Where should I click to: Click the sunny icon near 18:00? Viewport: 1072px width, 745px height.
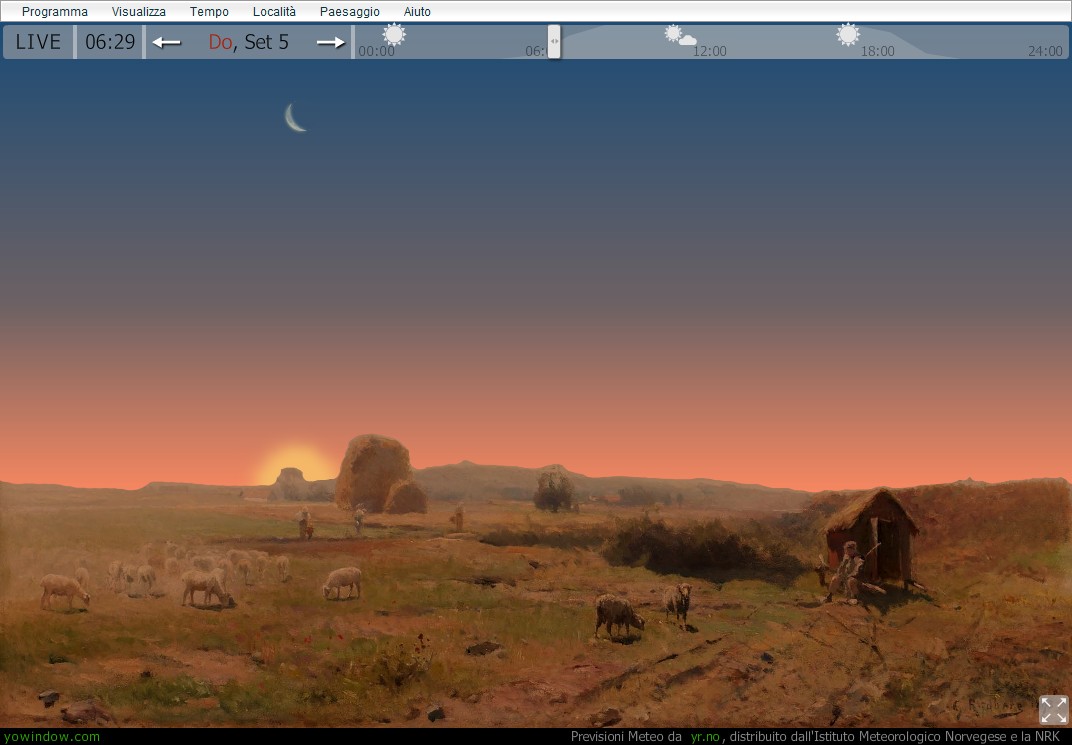coord(848,34)
